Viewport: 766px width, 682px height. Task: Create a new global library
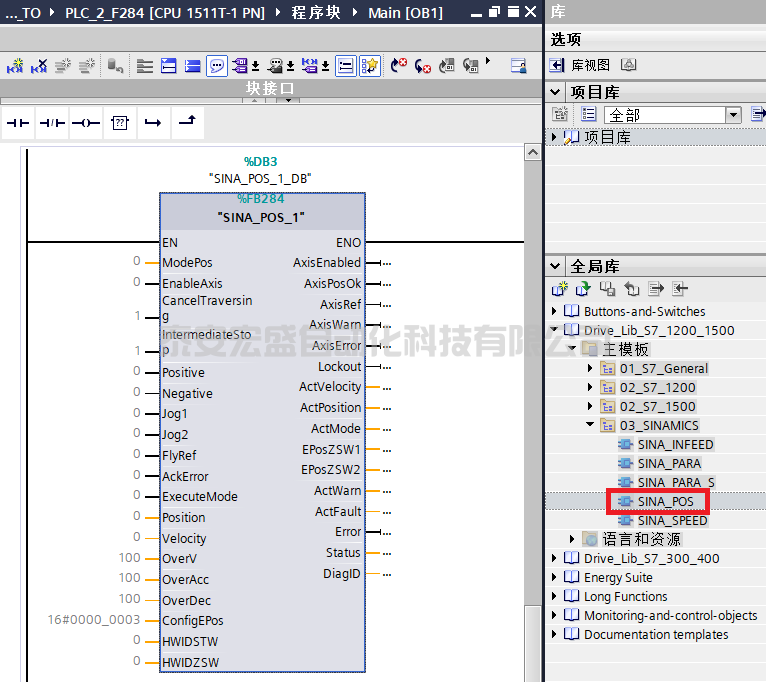pos(560,289)
